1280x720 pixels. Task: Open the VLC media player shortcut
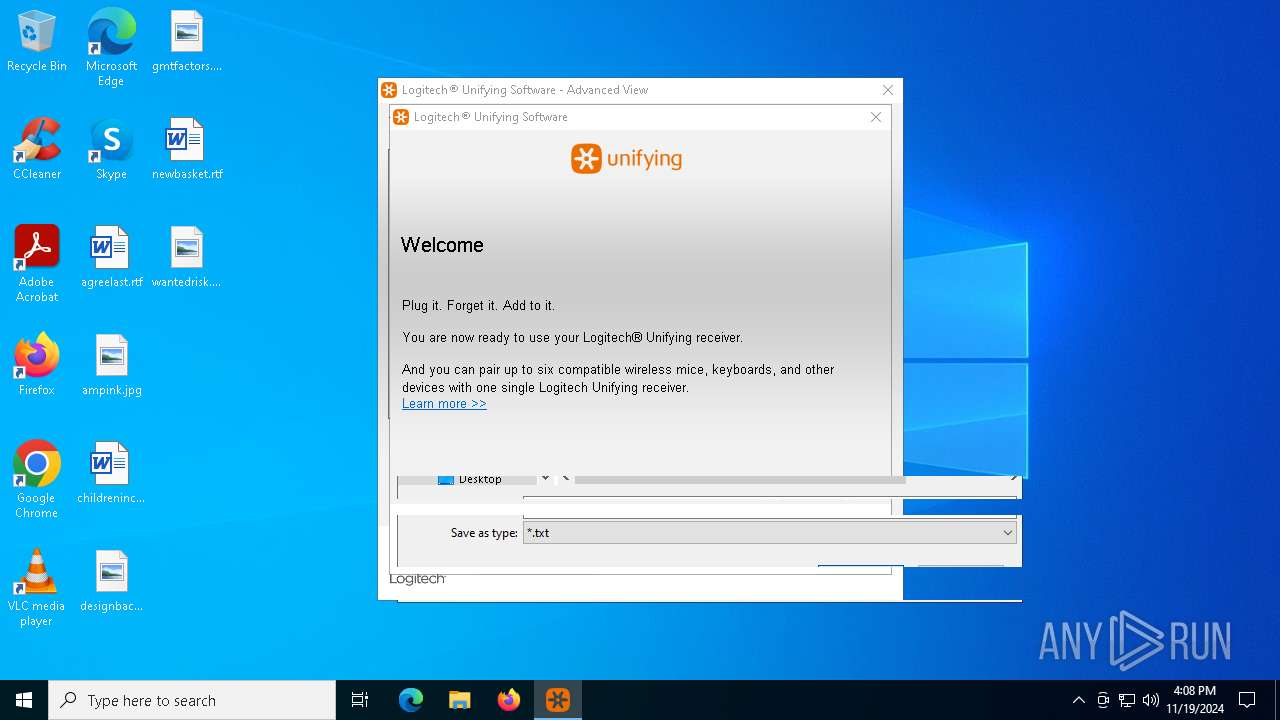coord(37,588)
